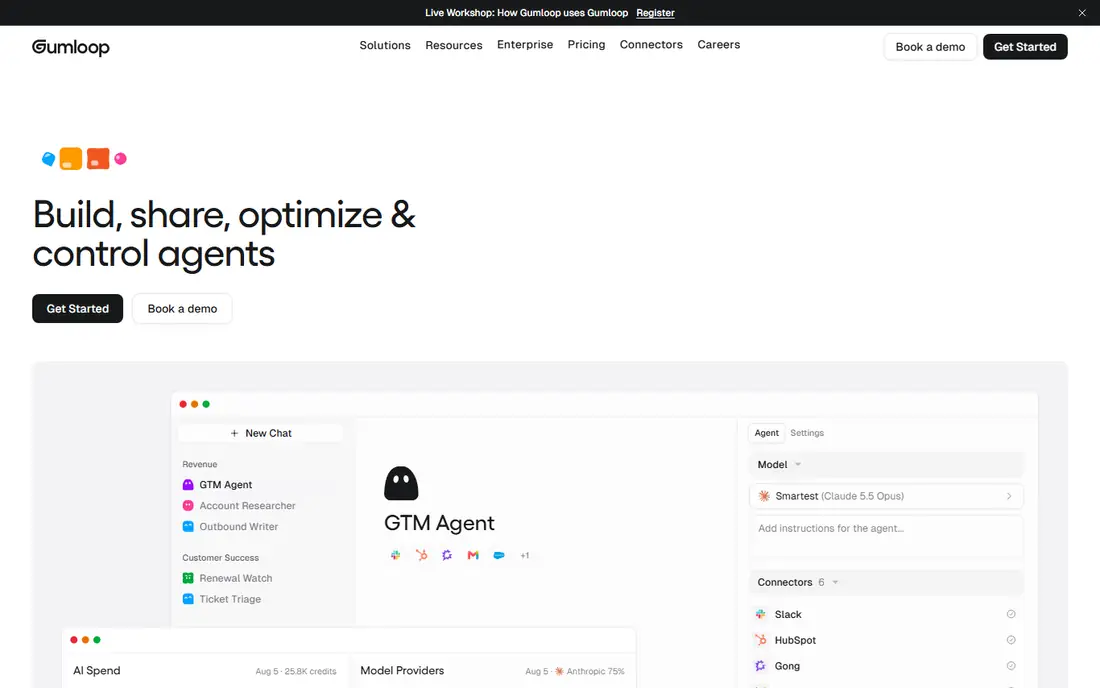Switch to the Settings tab
The height and width of the screenshot is (688, 1100).
pyautogui.click(x=807, y=433)
